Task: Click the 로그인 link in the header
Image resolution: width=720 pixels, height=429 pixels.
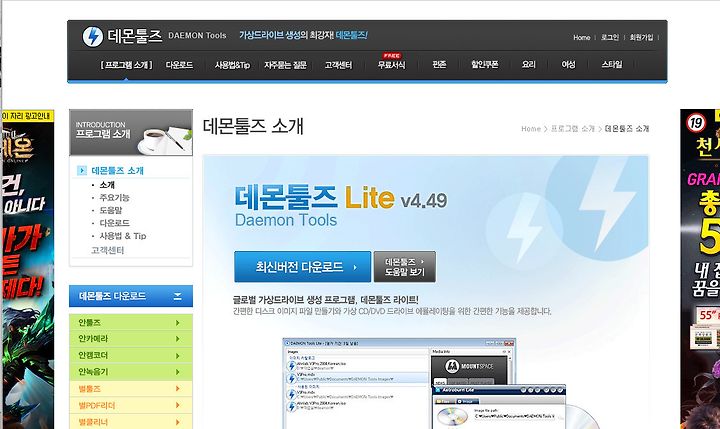Action: (x=610, y=37)
